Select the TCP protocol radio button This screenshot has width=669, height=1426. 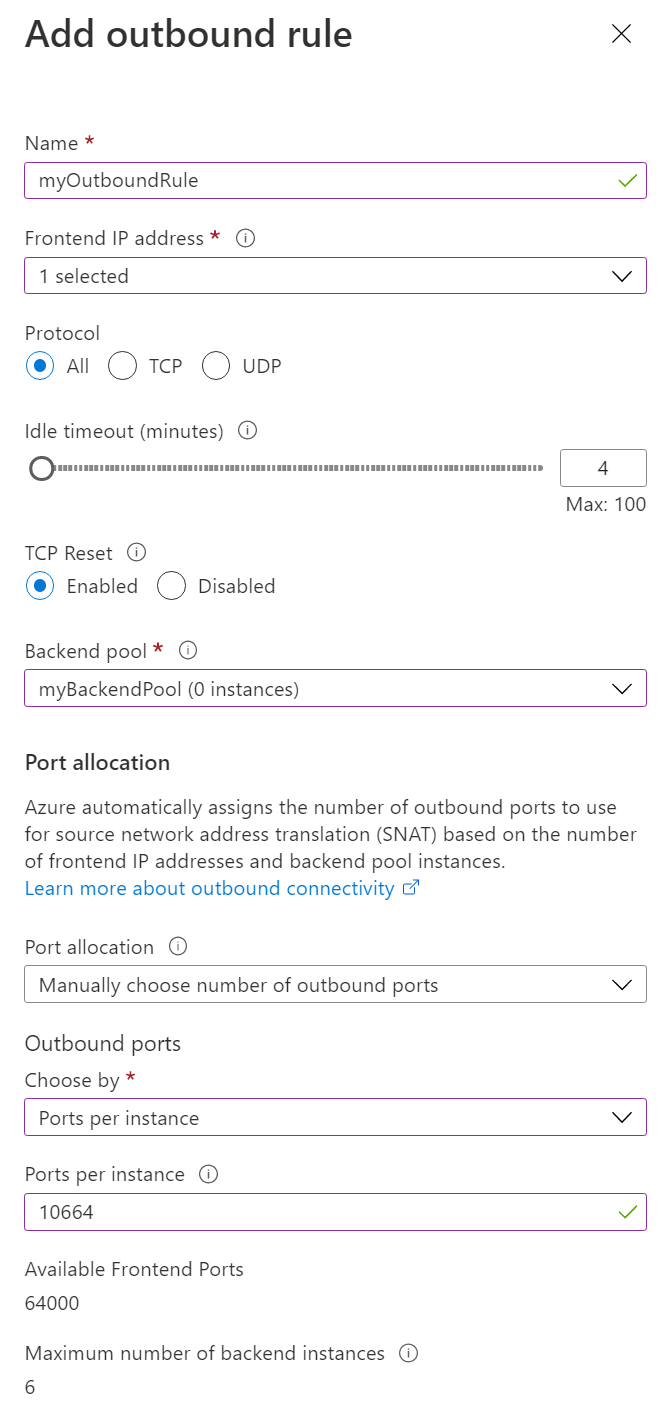click(x=123, y=366)
